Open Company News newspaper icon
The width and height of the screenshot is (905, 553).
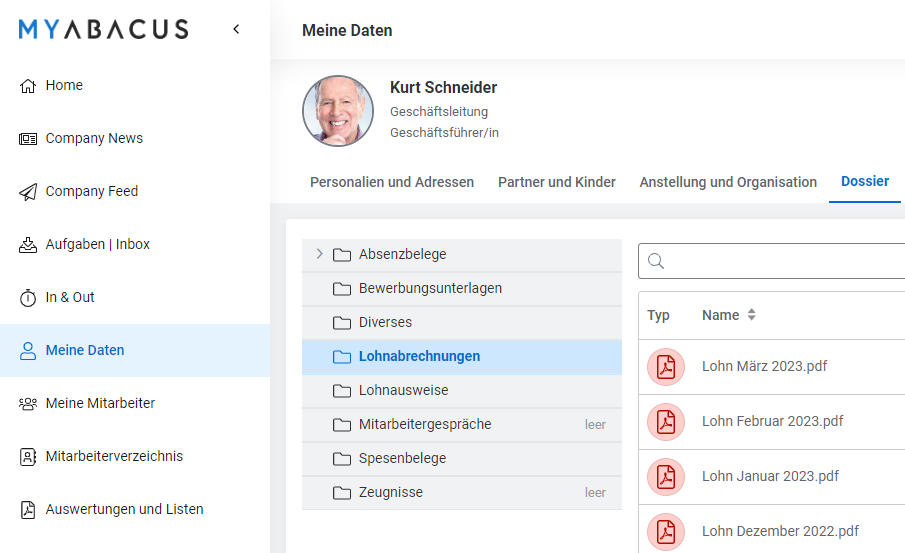pos(28,139)
